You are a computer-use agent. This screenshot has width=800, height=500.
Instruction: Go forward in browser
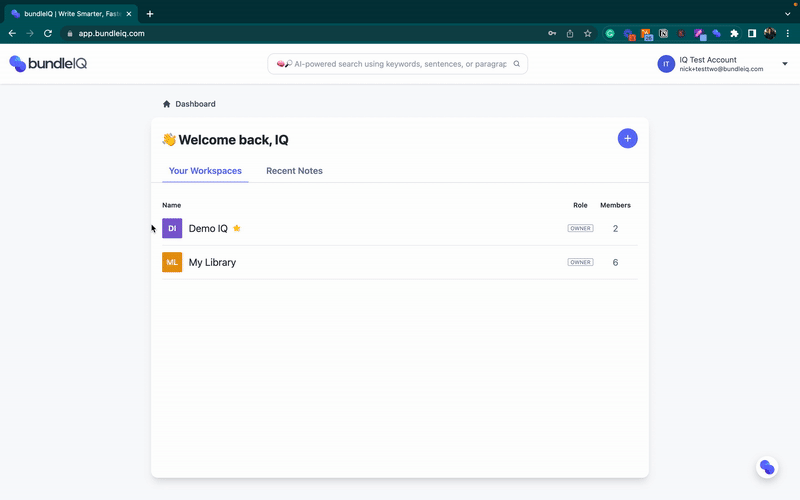click(30, 34)
